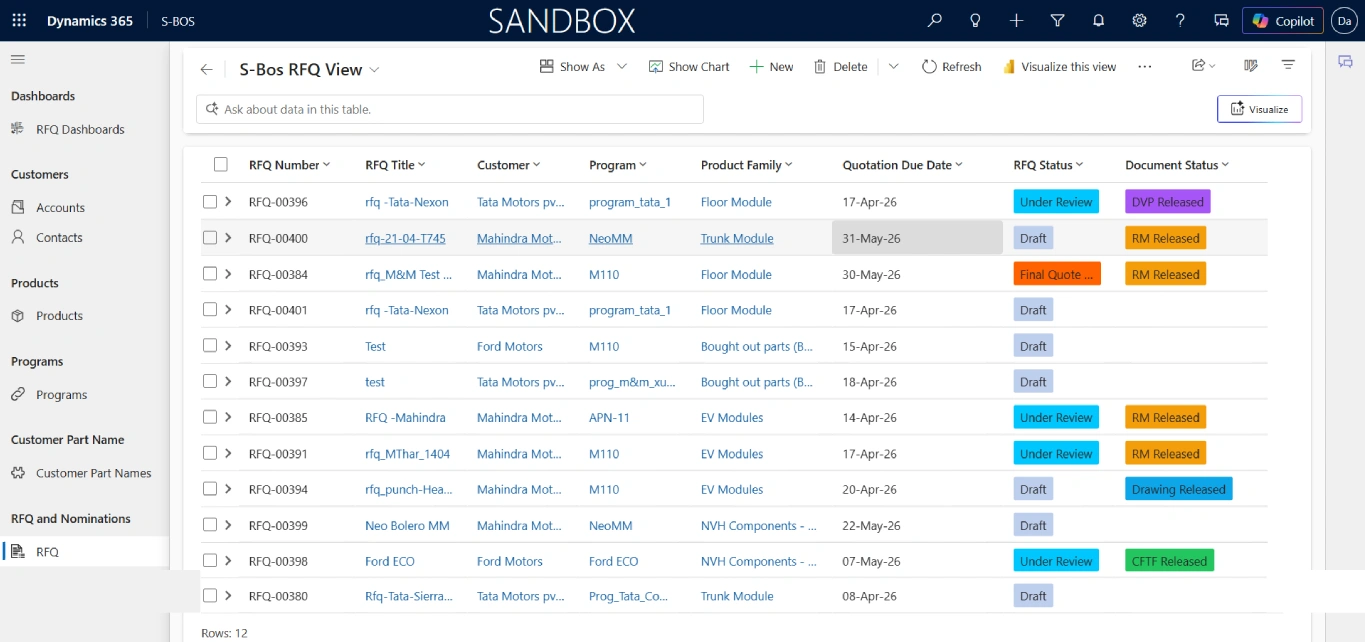The image size is (1365, 642).
Task: Open rfq_MThar_1404 title link
Action: 407,454
